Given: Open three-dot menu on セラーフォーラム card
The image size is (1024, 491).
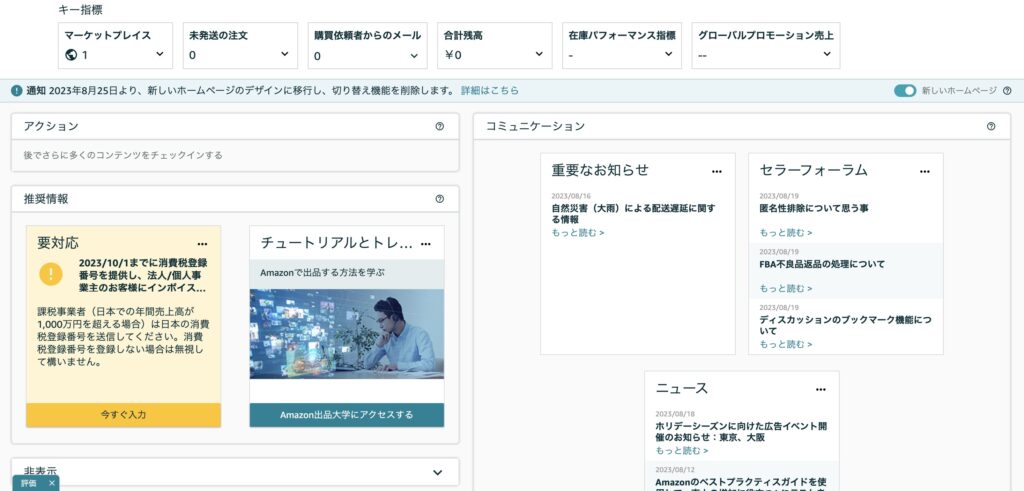Looking at the screenshot, I should click(925, 172).
